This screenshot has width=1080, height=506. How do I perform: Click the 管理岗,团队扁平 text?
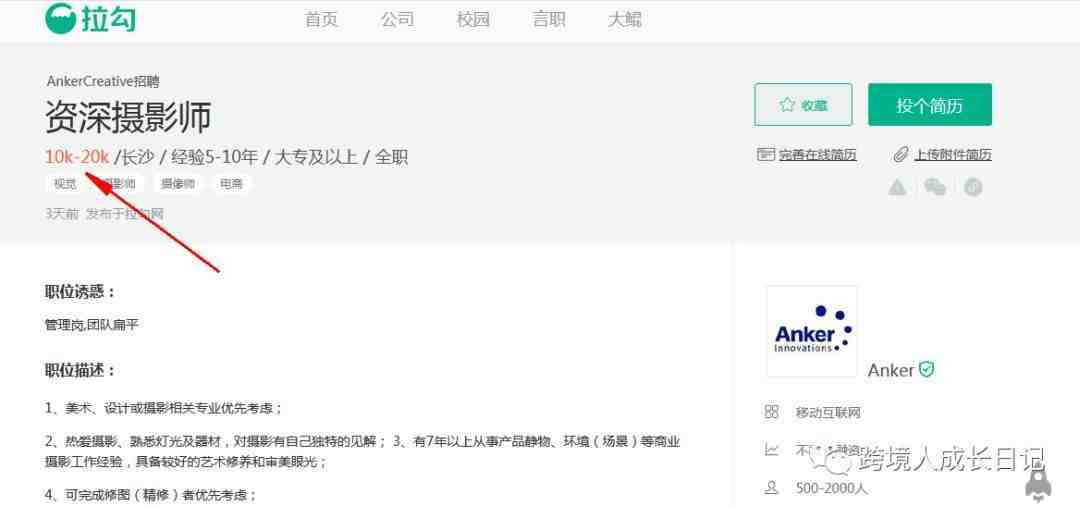[92, 324]
